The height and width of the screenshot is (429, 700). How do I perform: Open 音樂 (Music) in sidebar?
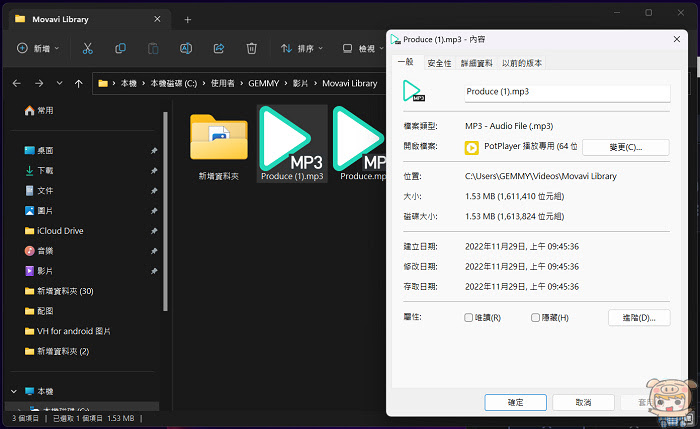click(39, 251)
